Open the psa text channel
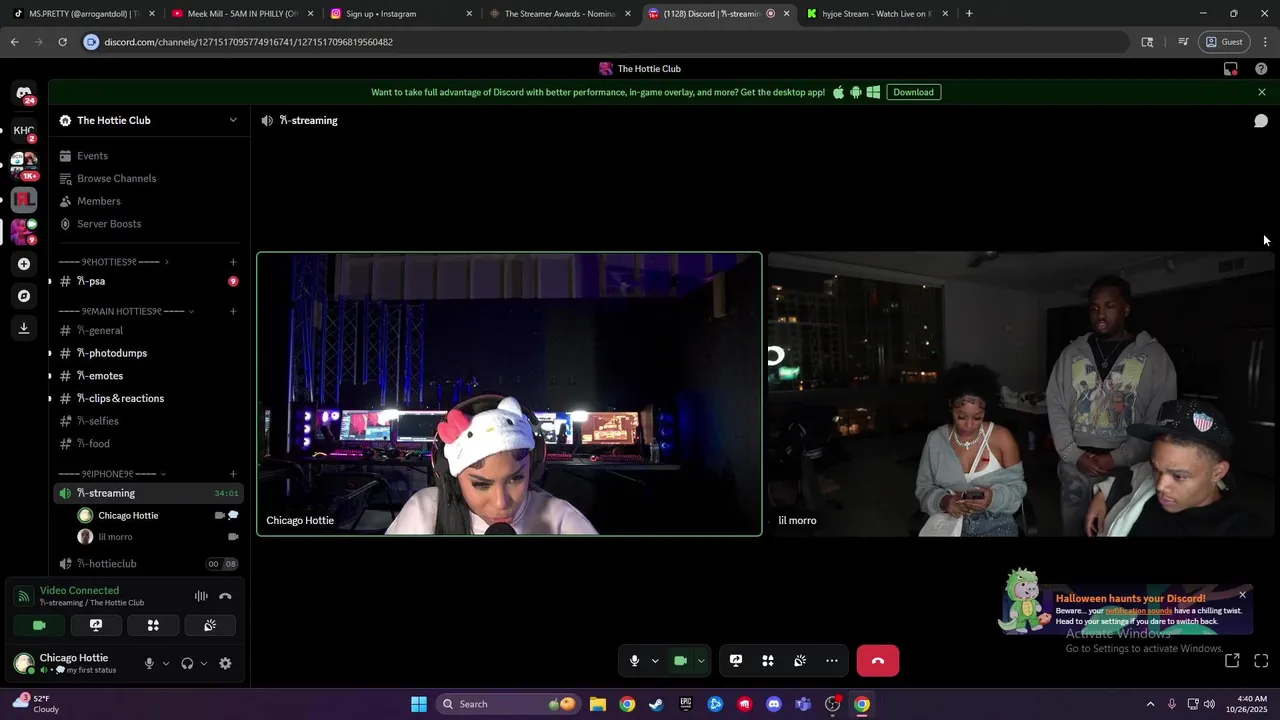1280x720 pixels. 148,281
